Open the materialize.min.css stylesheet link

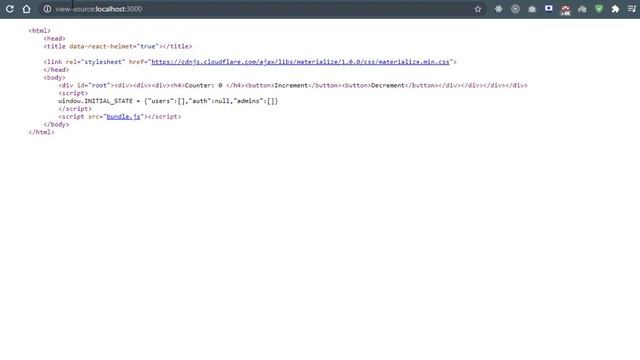(300, 62)
